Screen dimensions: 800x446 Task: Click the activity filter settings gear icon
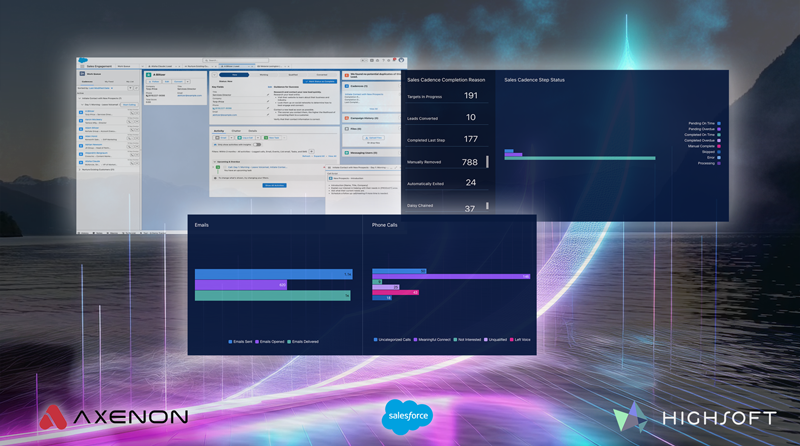pos(311,152)
